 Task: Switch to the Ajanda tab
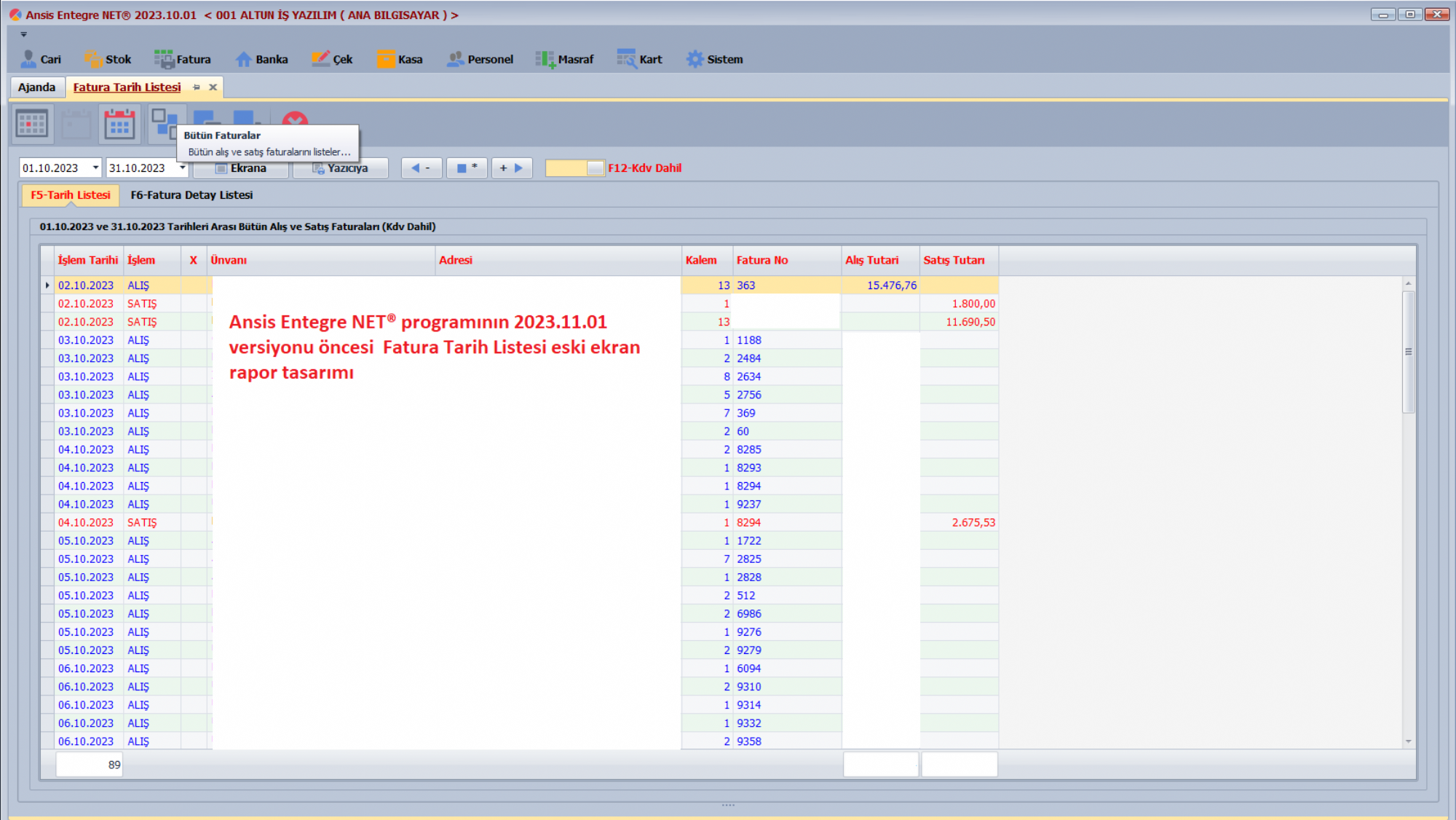36,87
